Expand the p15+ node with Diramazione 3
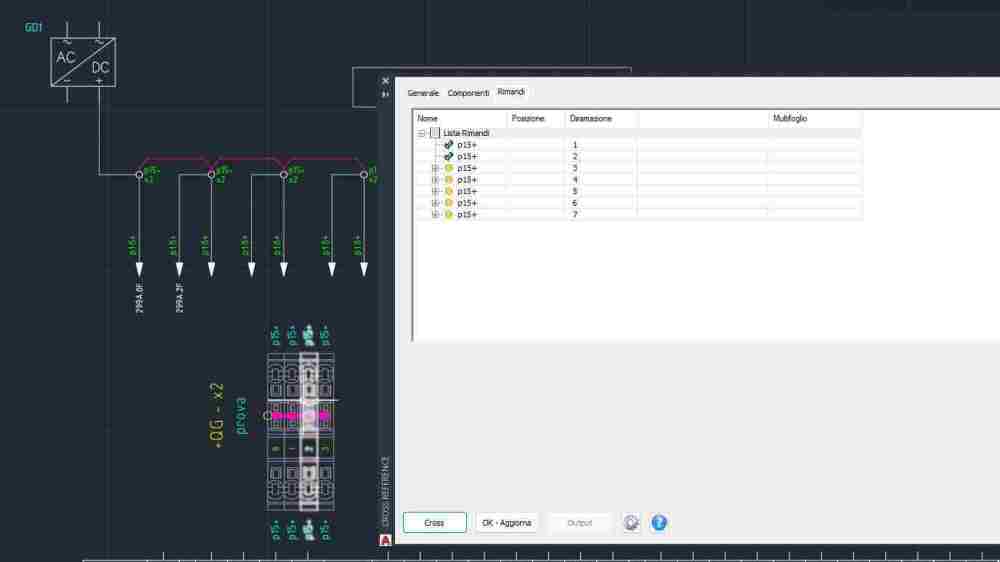The width and height of the screenshot is (1000, 562). point(436,168)
